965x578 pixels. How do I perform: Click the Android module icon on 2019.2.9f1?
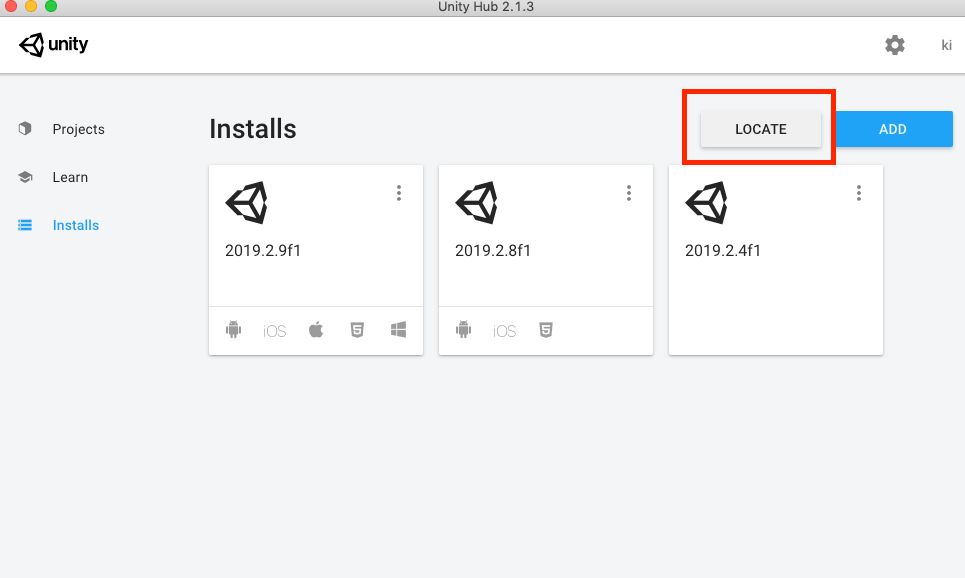point(233,330)
